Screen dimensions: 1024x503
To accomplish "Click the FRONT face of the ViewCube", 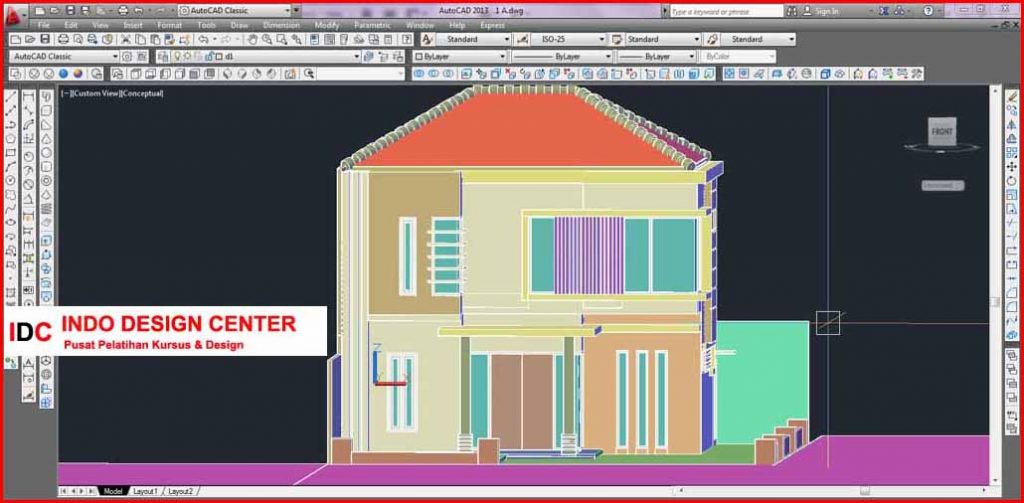I will (942, 131).
